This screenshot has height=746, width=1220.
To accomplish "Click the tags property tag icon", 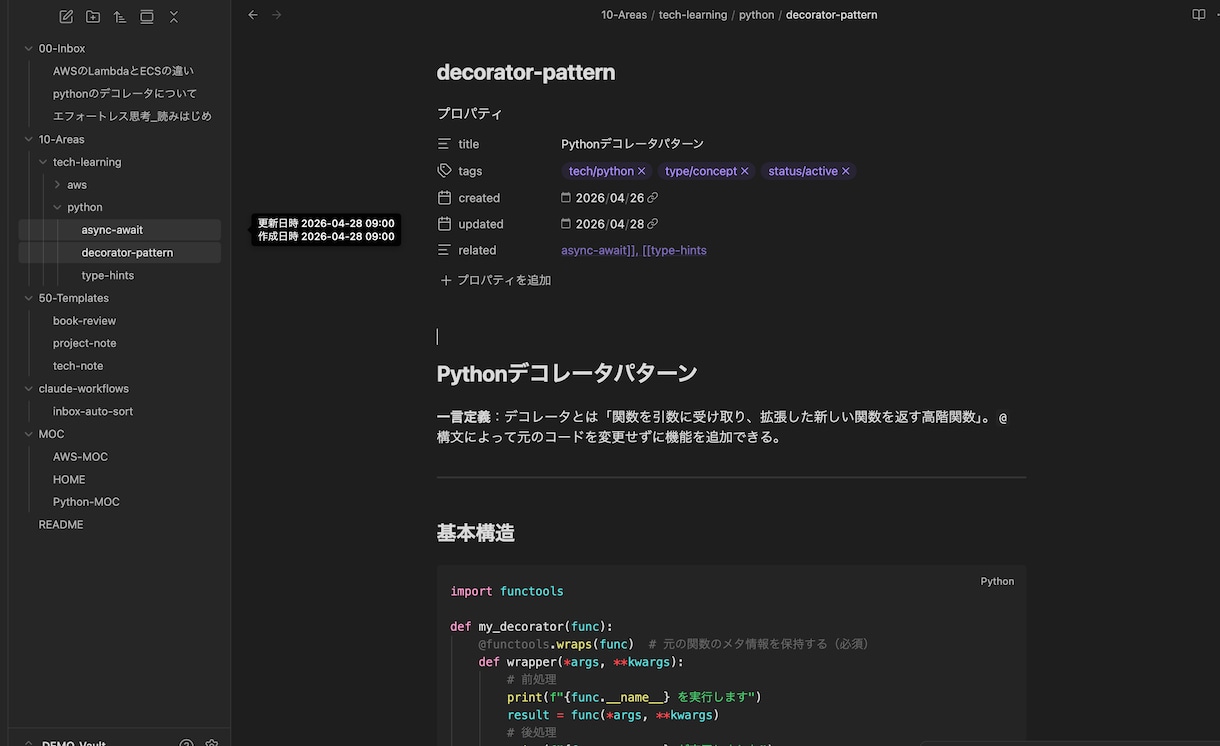I will [445, 171].
